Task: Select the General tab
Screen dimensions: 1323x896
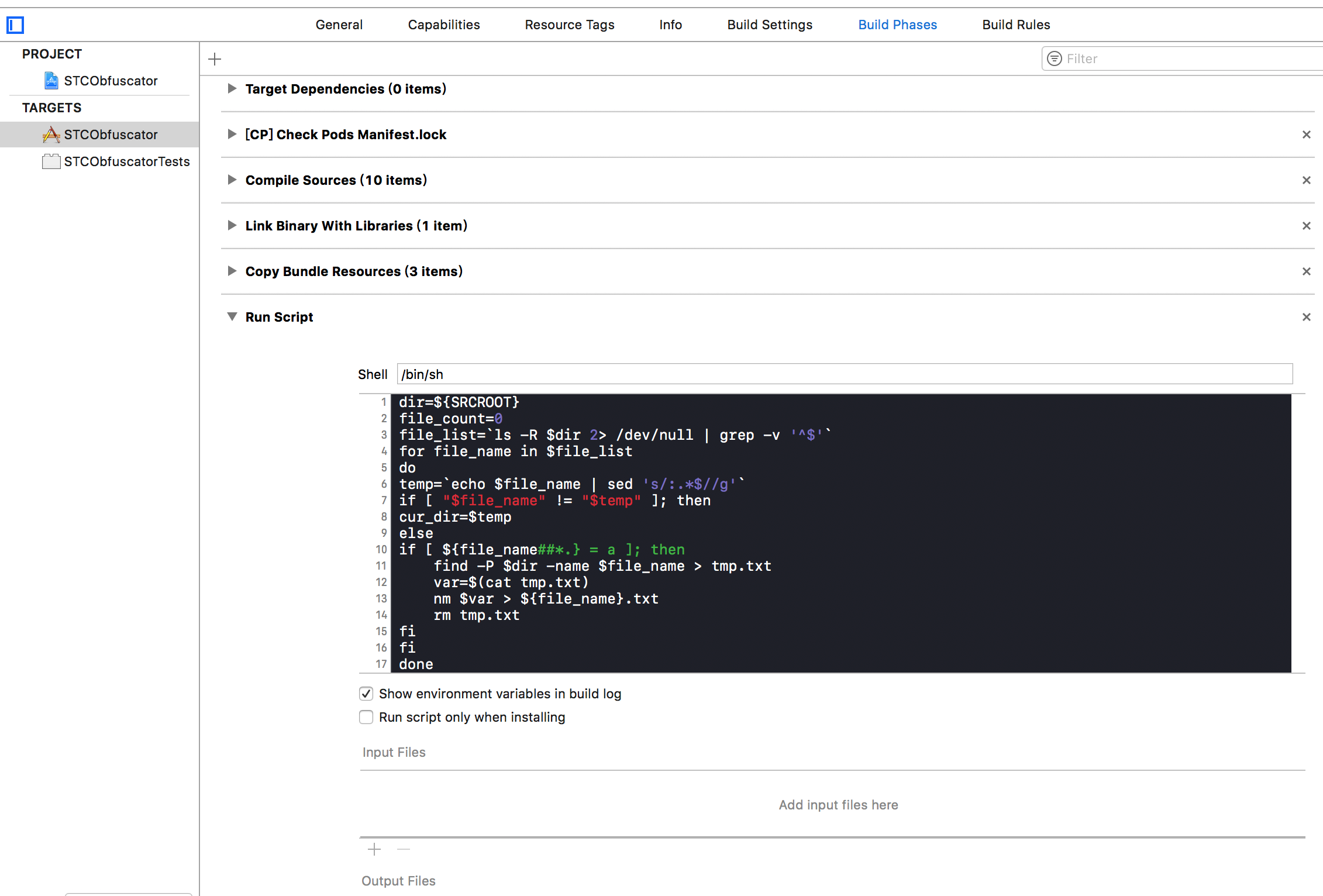Action: (338, 24)
